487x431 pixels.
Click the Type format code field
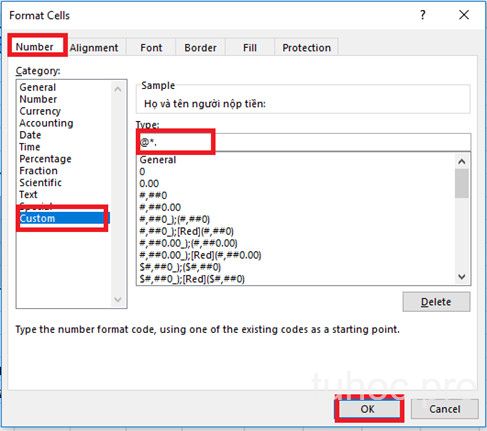pos(303,142)
